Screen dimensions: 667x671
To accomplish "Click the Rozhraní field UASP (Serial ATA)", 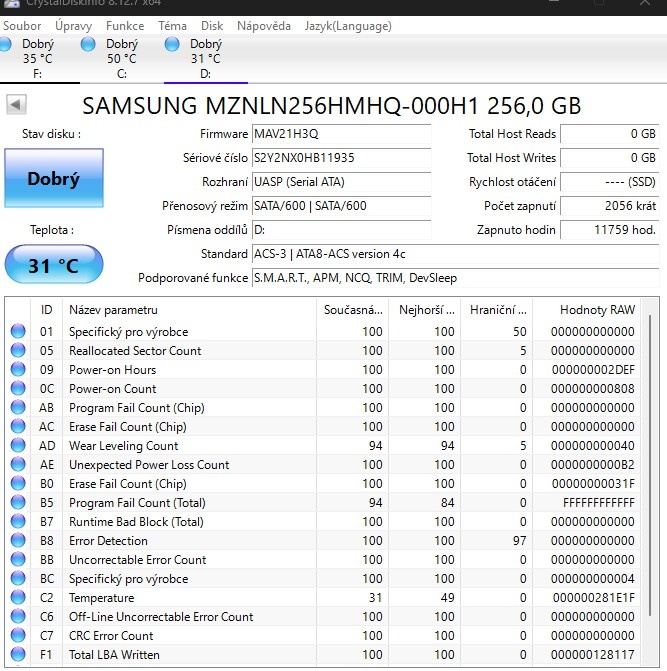I will point(341,182).
